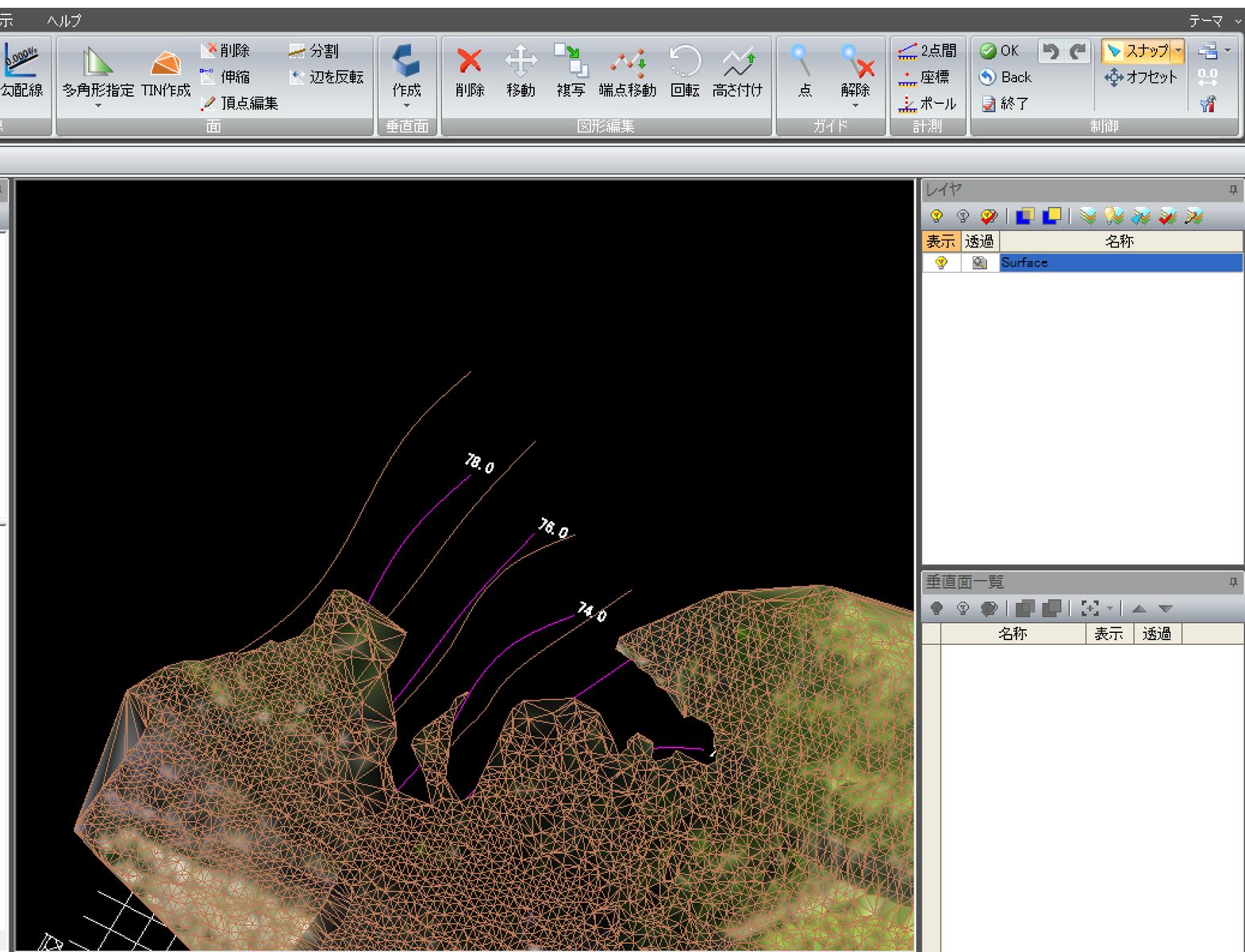
Task: Click the red X 削除 in 図形編集
Action: 470,71
